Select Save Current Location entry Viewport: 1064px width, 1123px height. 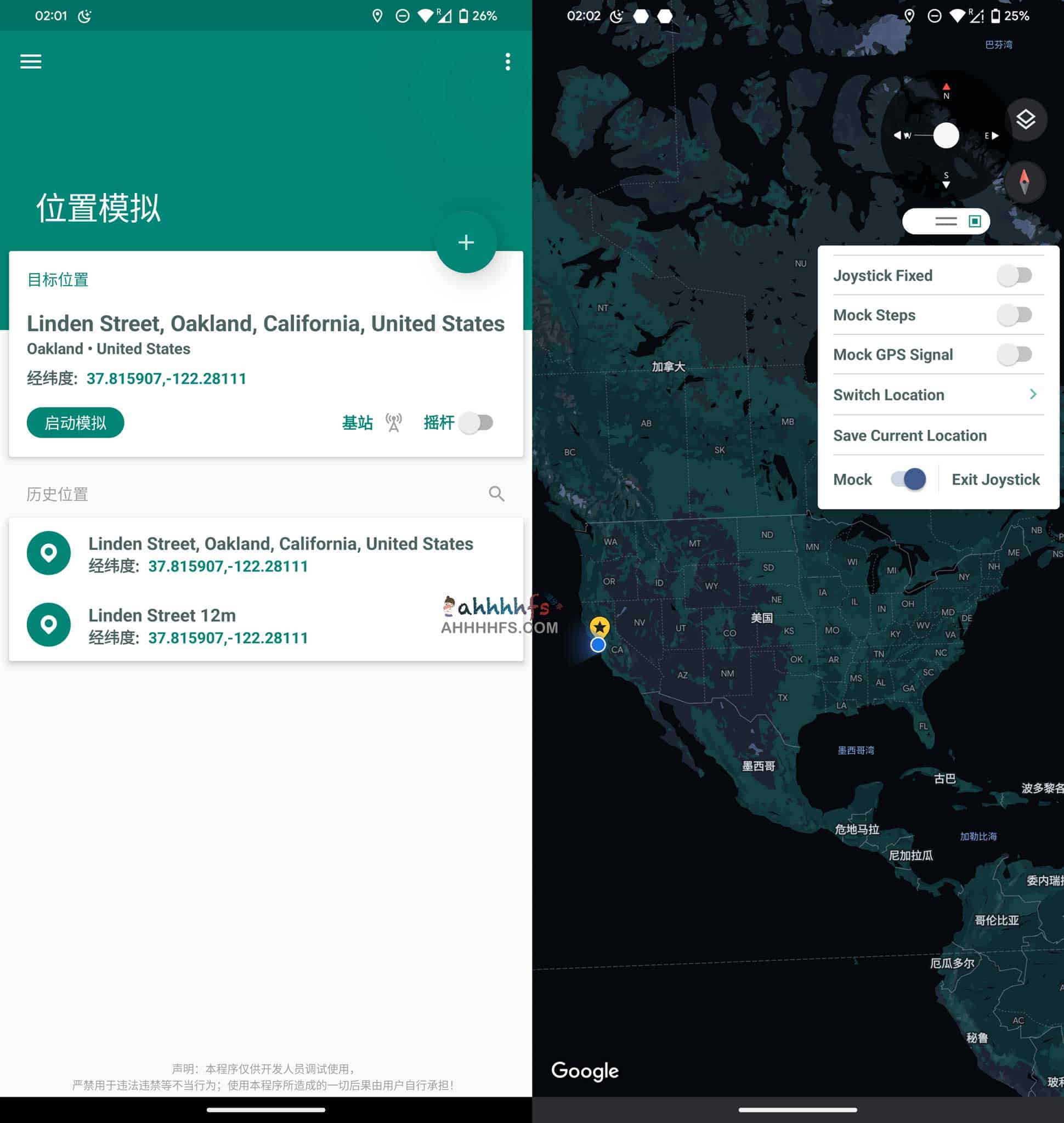point(910,435)
